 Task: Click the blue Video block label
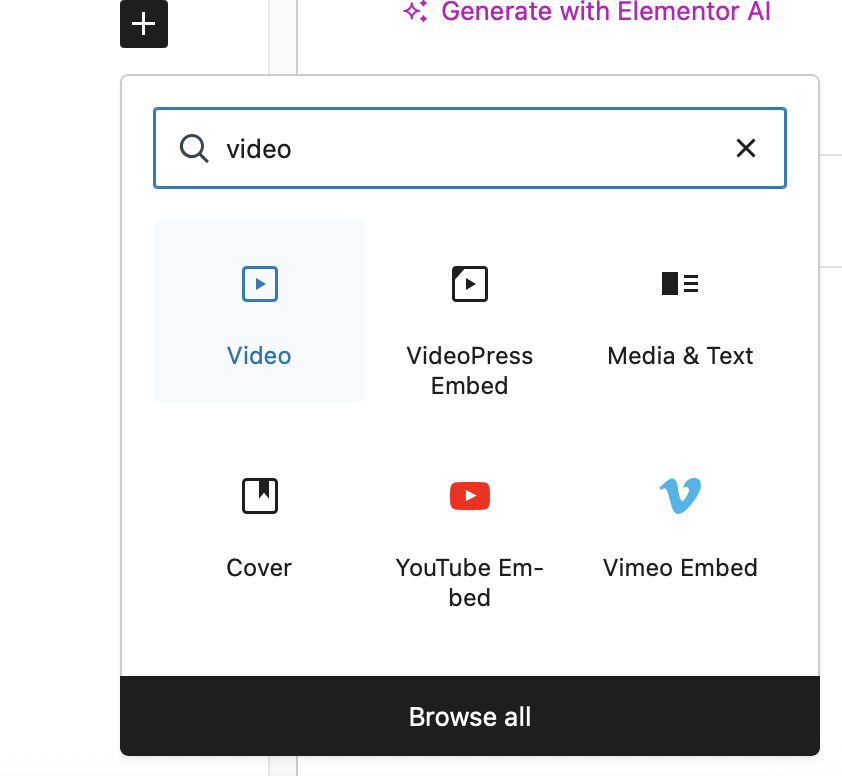click(259, 356)
